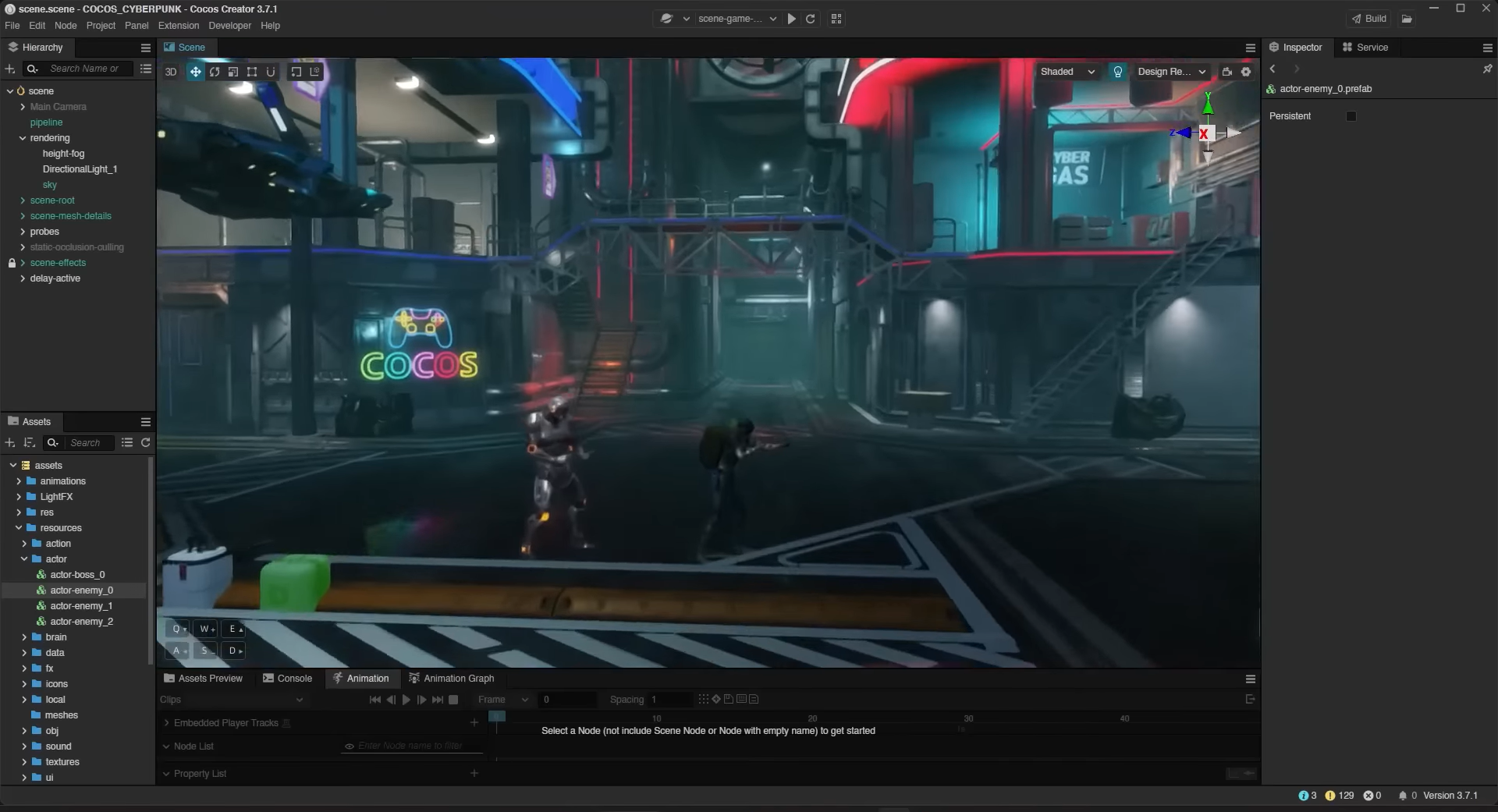Click the Hierarchy search name field
The width and height of the screenshot is (1498, 812).
86,69
